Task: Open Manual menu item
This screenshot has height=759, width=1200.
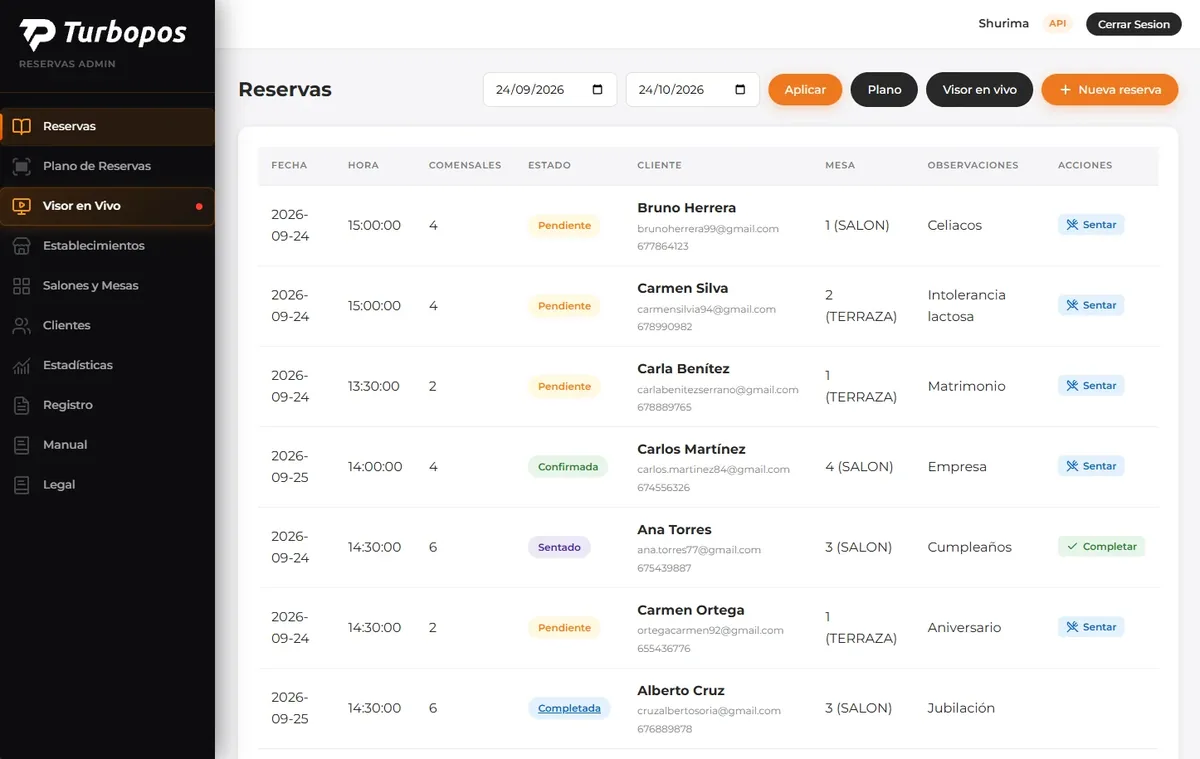Action: click(x=107, y=445)
